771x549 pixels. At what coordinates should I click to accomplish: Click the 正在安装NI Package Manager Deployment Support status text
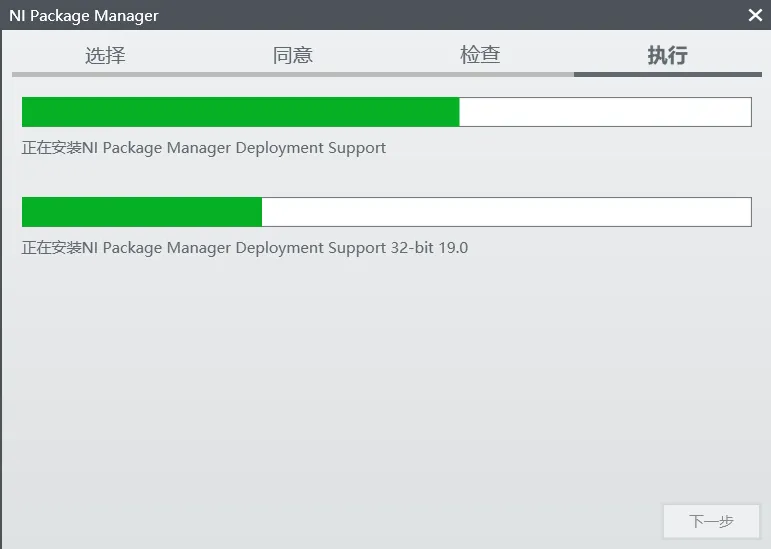point(204,148)
